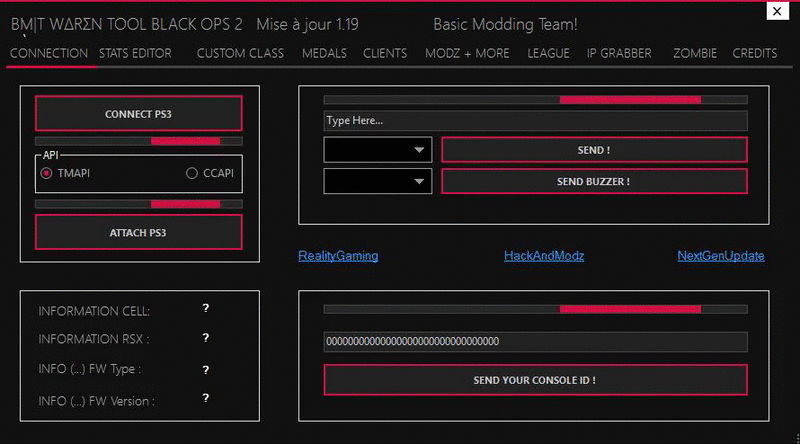Click the ATTACH PS3 button
The width and height of the screenshot is (800, 444).
coord(138,232)
